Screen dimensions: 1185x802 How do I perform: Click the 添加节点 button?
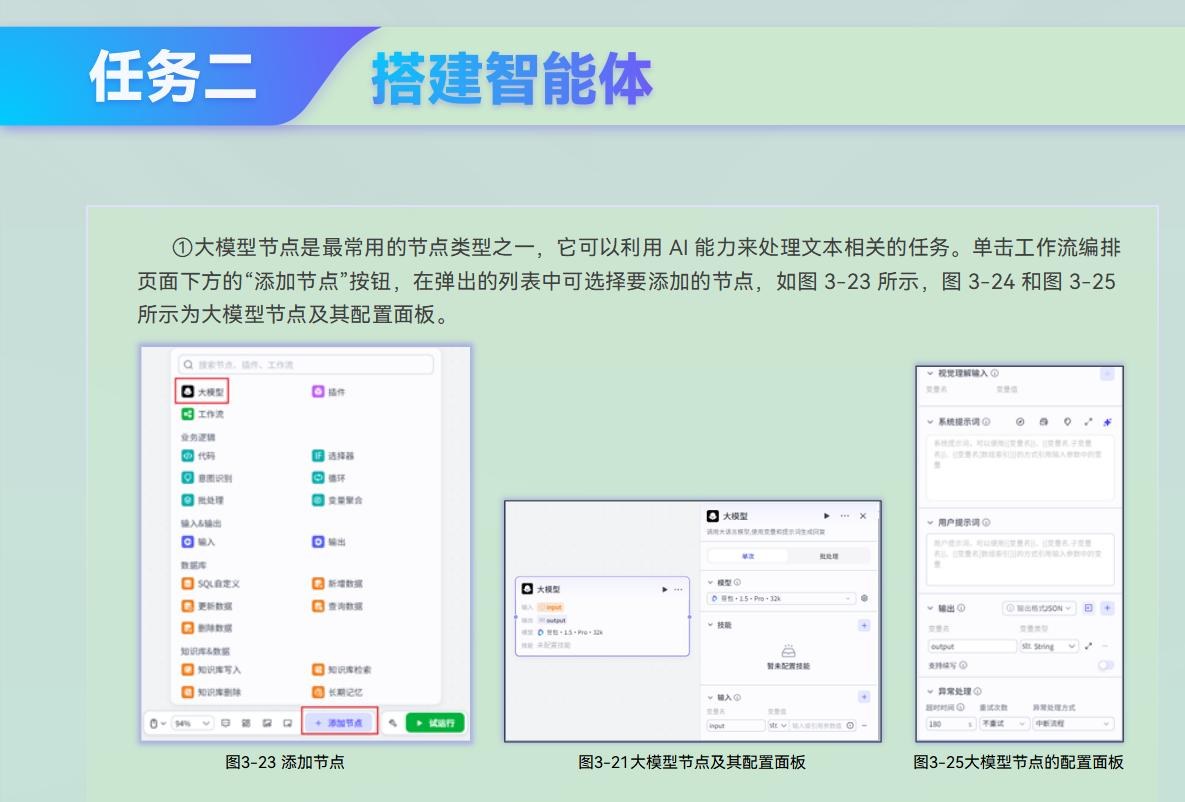tap(339, 723)
